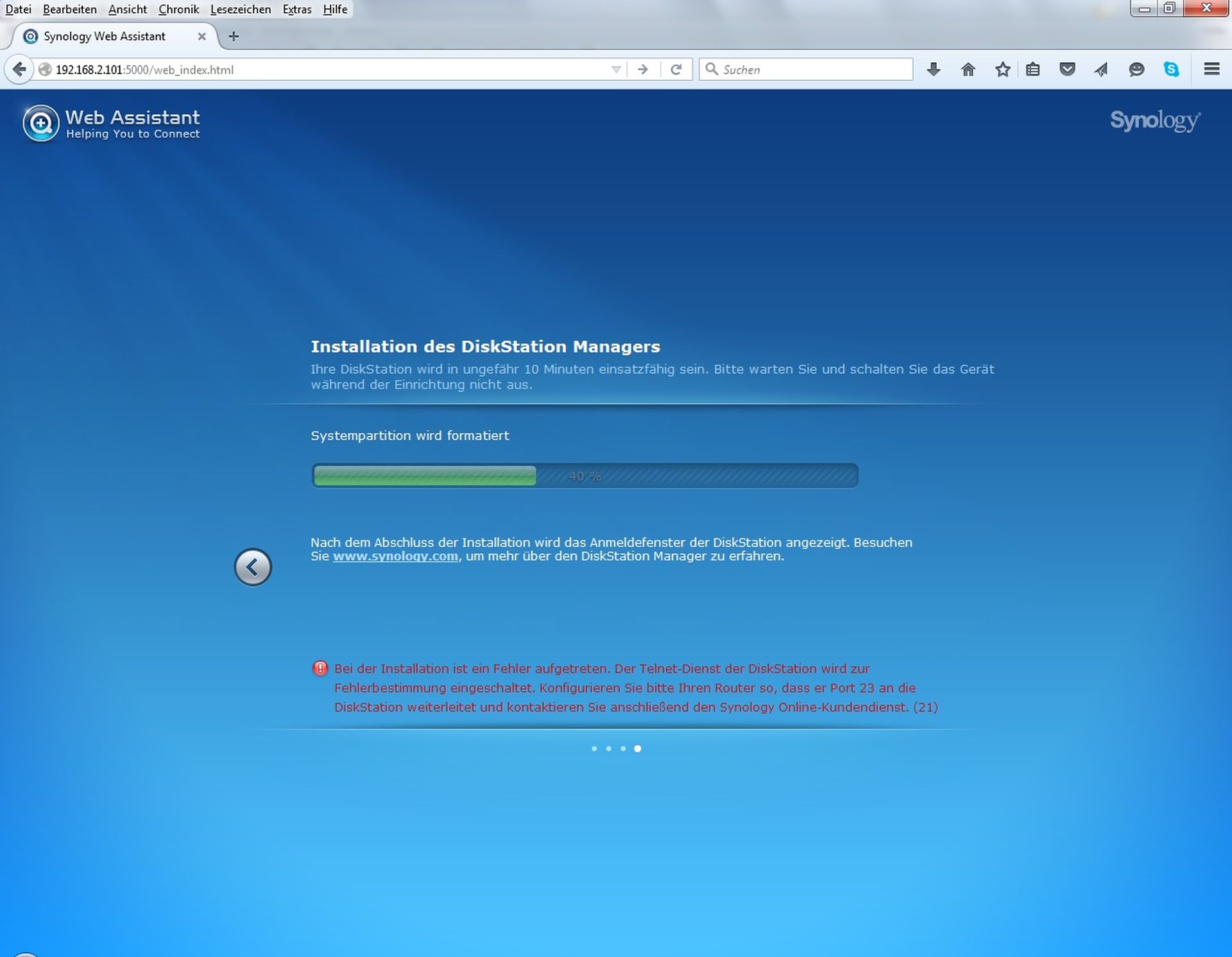Close the Synology Web Assistant tab
The height and width of the screenshot is (957, 1232).
click(x=201, y=37)
